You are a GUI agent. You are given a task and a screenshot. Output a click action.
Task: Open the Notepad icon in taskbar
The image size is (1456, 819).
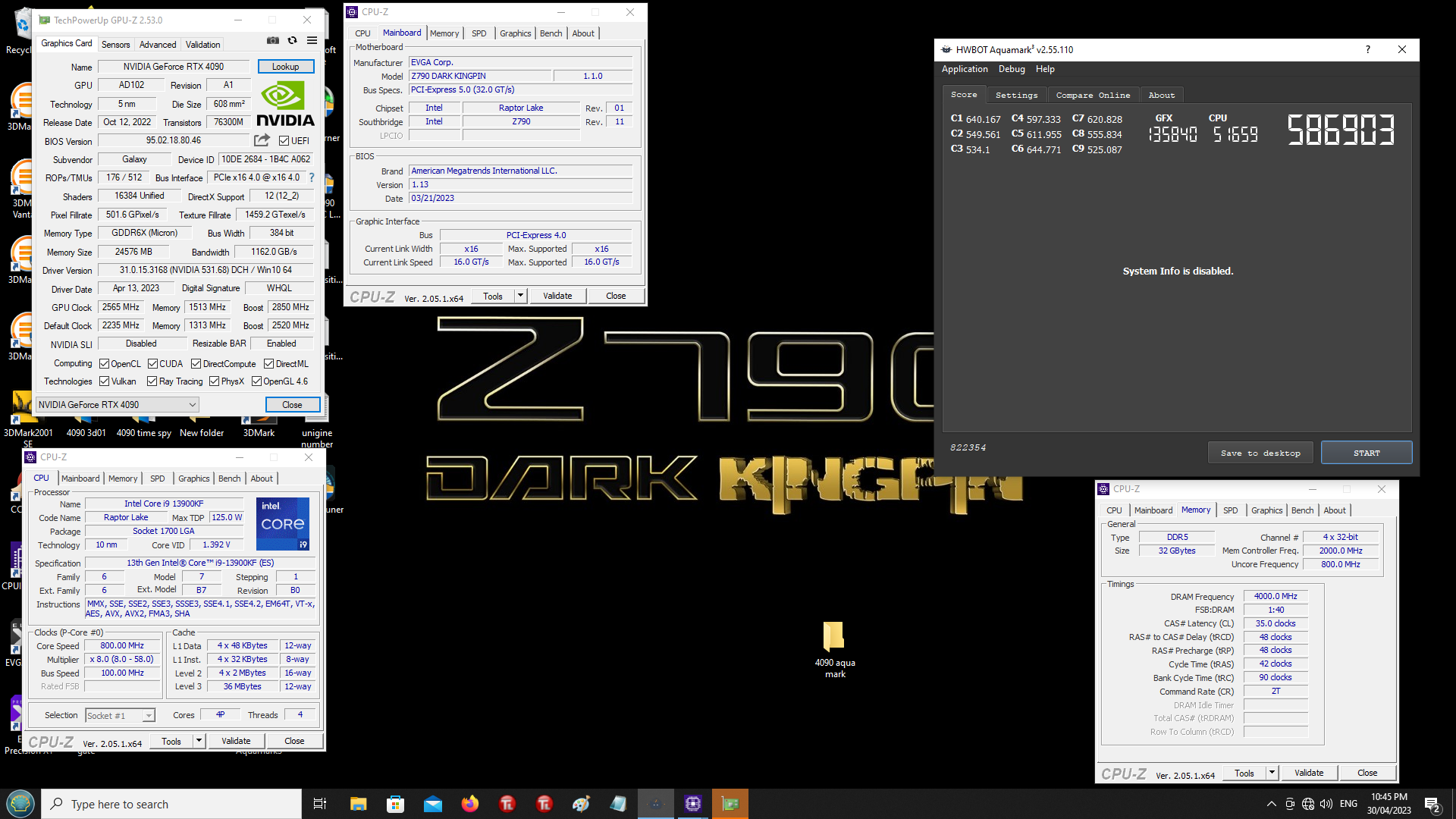pyautogui.click(x=619, y=804)
